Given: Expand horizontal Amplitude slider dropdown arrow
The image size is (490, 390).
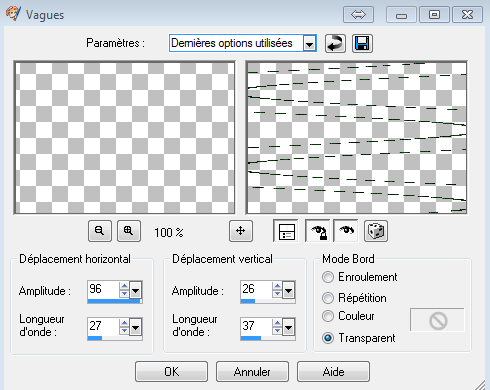Looking at the screenshot, I should coord(135,290).
